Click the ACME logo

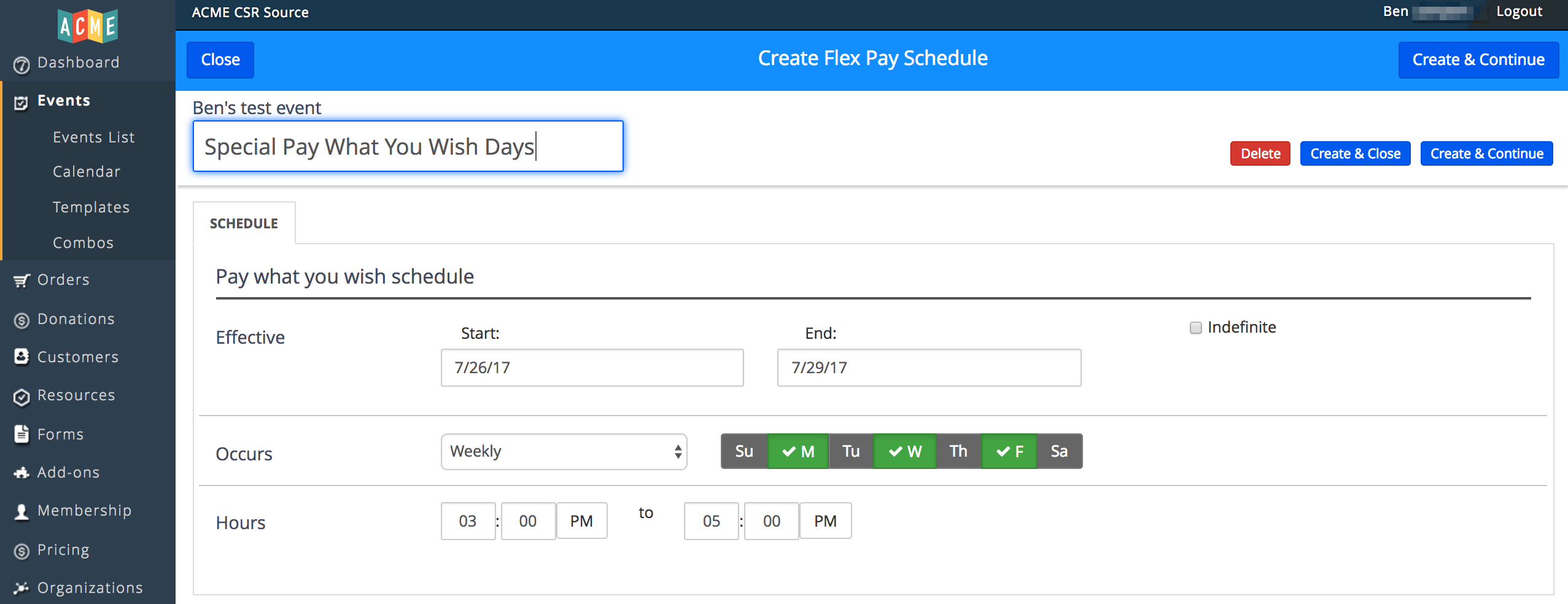pos(87,26)
